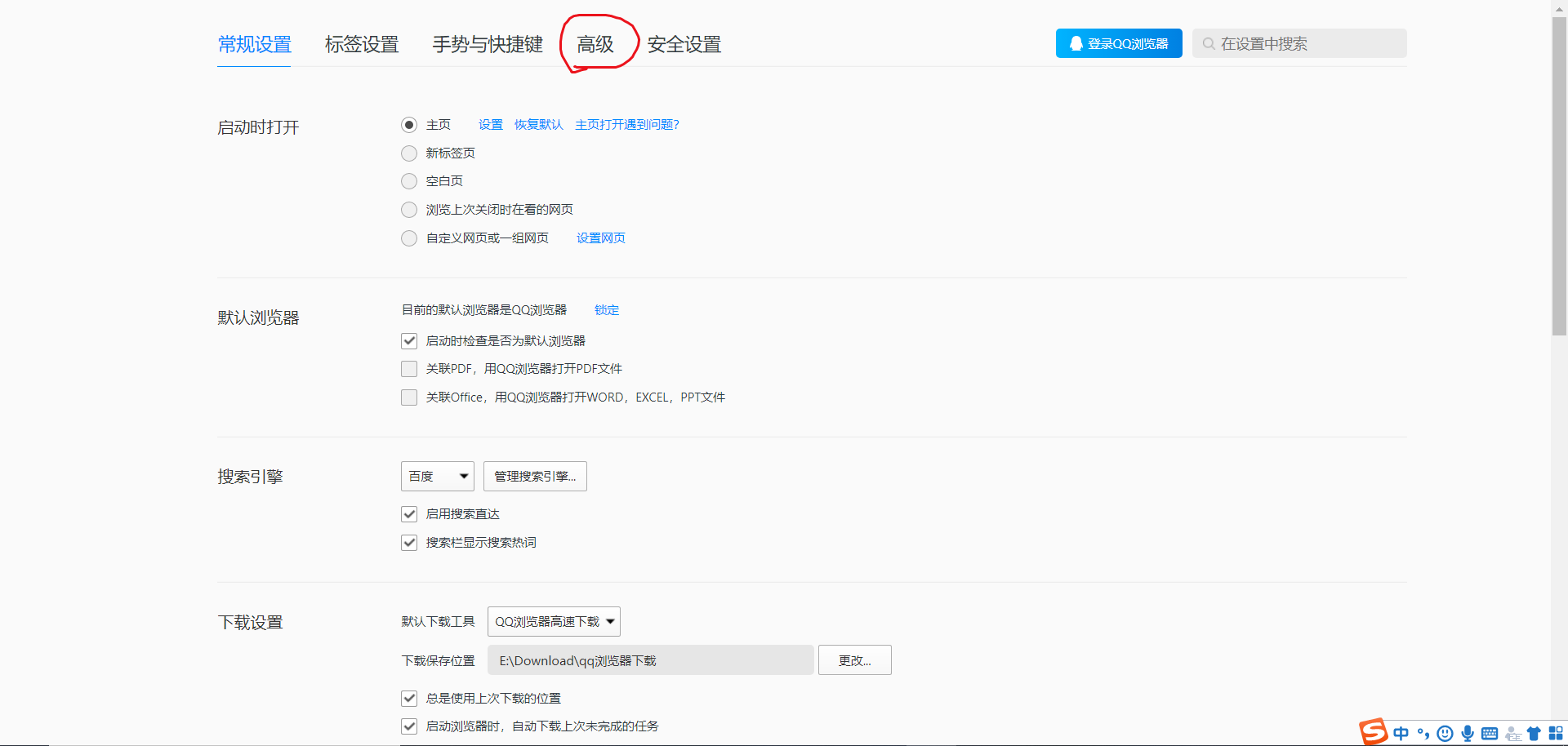Image resolution: width=1568 pixels, height=746 pixels.
Task: Uncheck 启动时检查是否为默认浏览器
Action: click(409, 341)
